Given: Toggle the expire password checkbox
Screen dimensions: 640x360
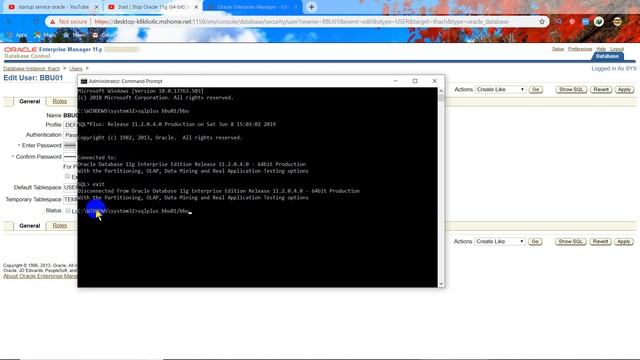Looking at the screenshot, I should (67, 176).
